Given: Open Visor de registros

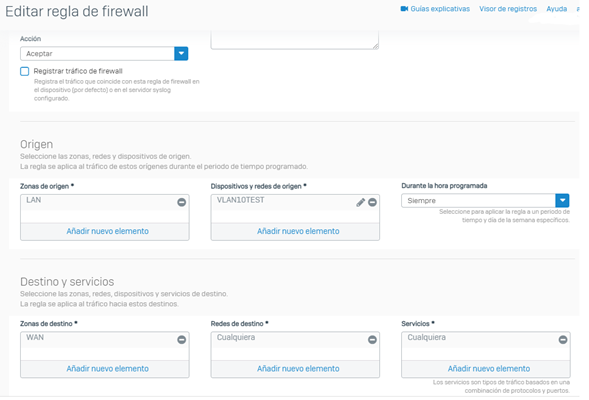Looking at the screenshot, I should coord(508,9).
